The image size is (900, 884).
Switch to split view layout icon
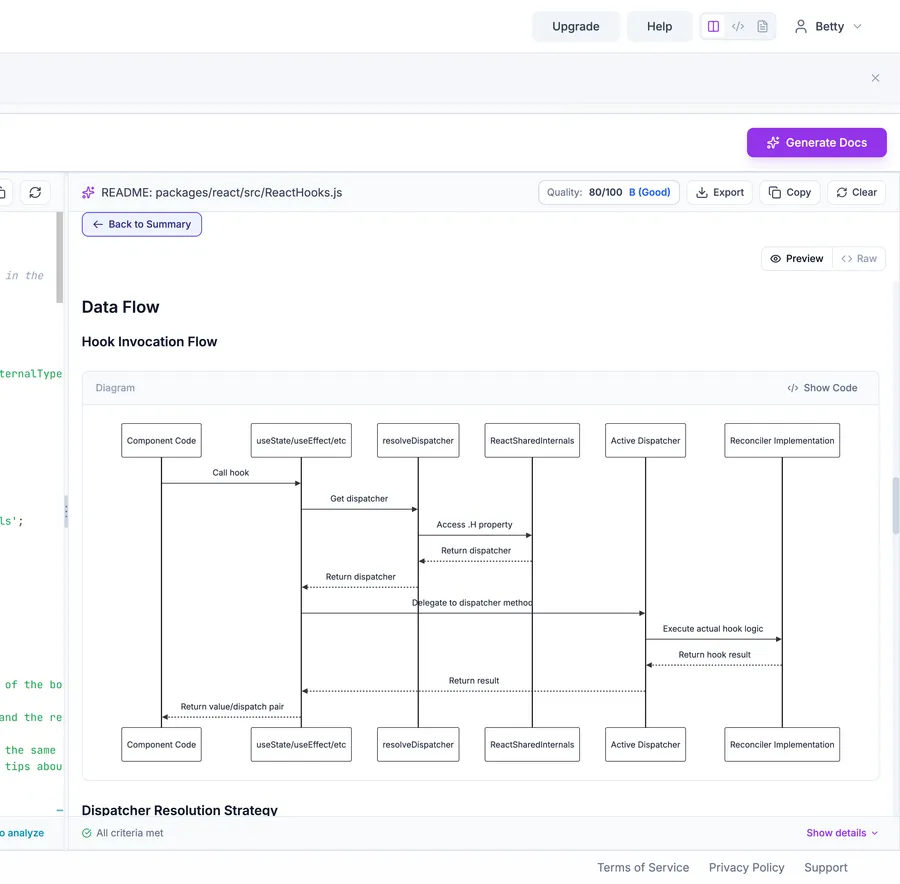(713, 27)
